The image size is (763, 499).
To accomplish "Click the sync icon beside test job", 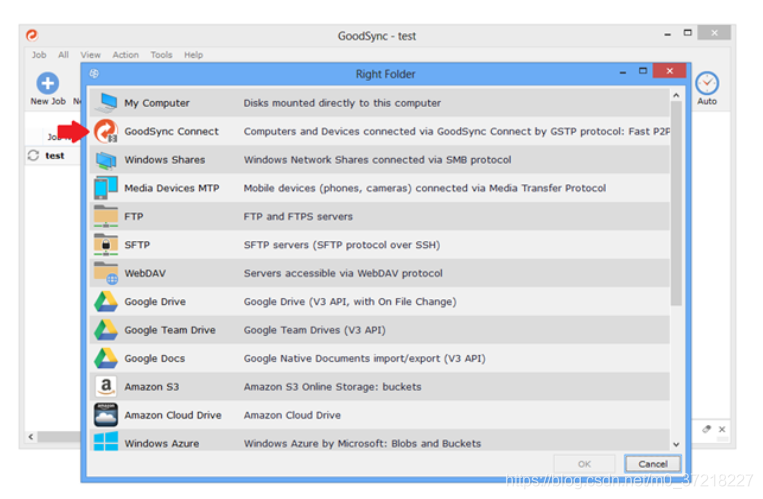I will (x=33, y=155).
